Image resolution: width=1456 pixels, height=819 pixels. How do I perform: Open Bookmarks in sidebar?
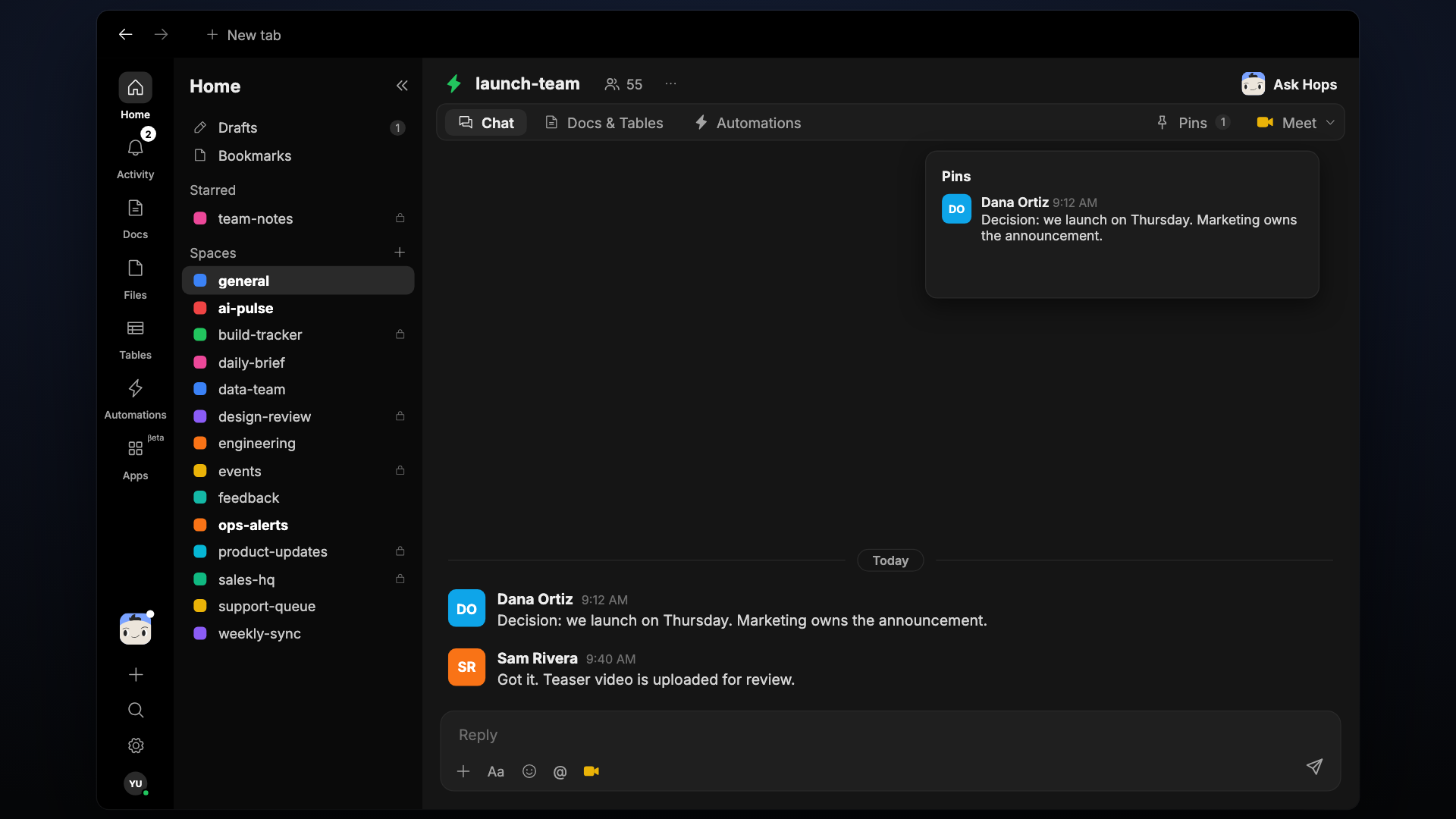(x=298, y=155)
